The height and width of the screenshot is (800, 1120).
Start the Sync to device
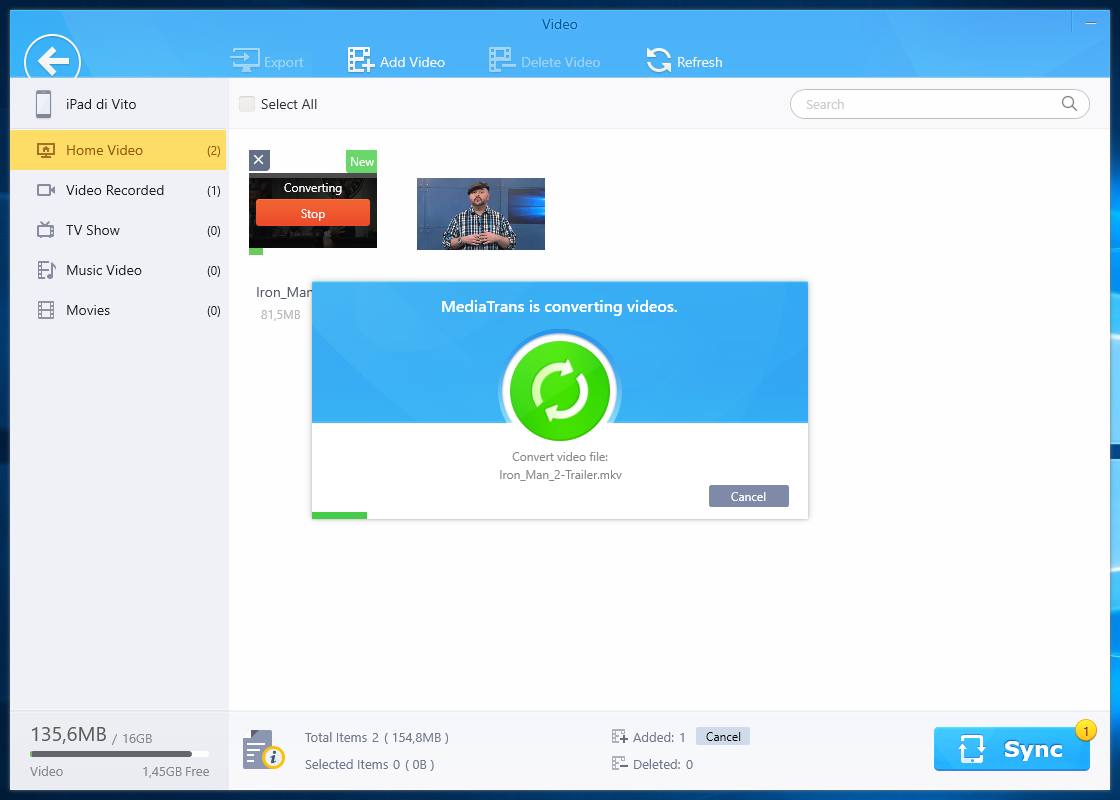tap(1011, 749)
